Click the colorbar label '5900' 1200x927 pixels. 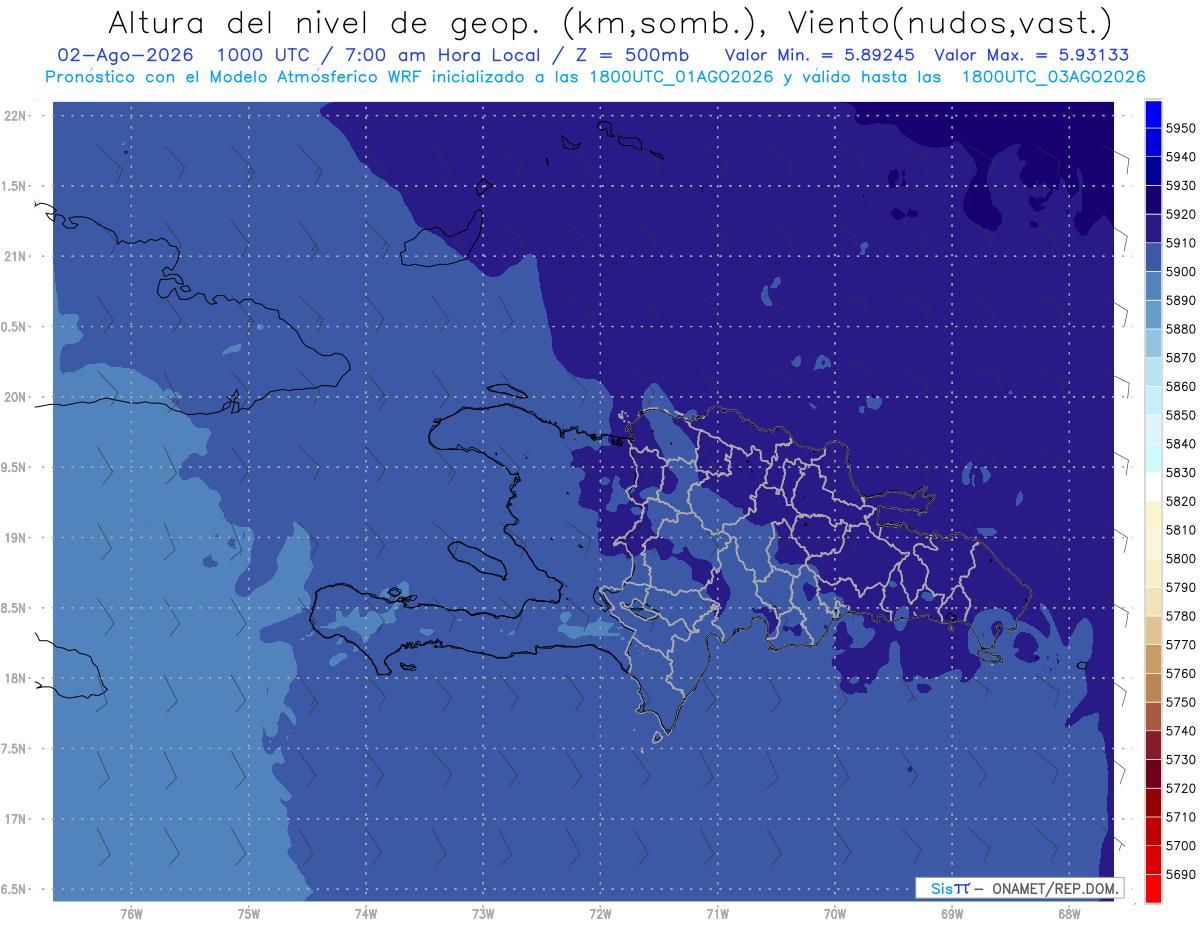[x=1180, y=272]
